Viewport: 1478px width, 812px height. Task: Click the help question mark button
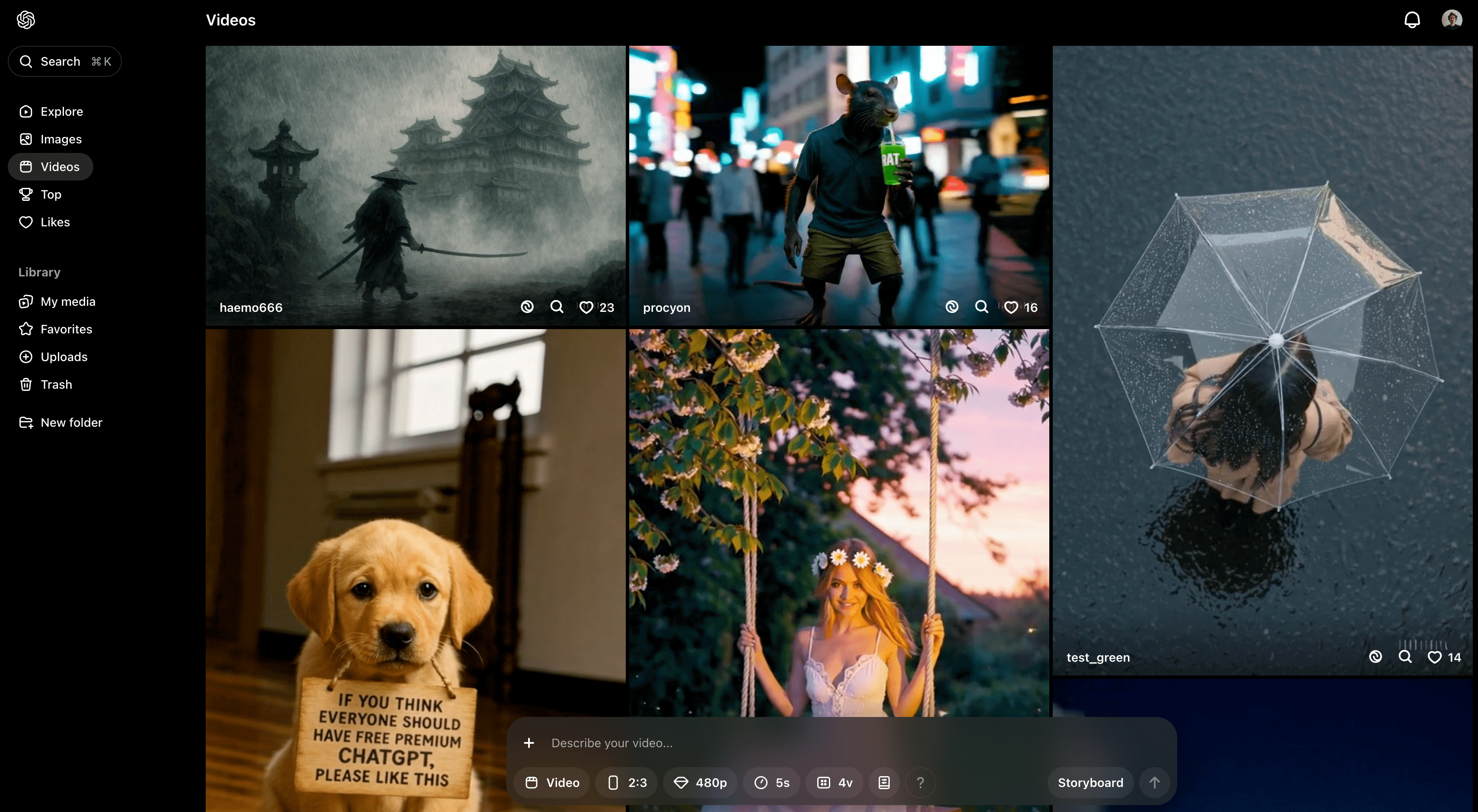tap(921, 783)
